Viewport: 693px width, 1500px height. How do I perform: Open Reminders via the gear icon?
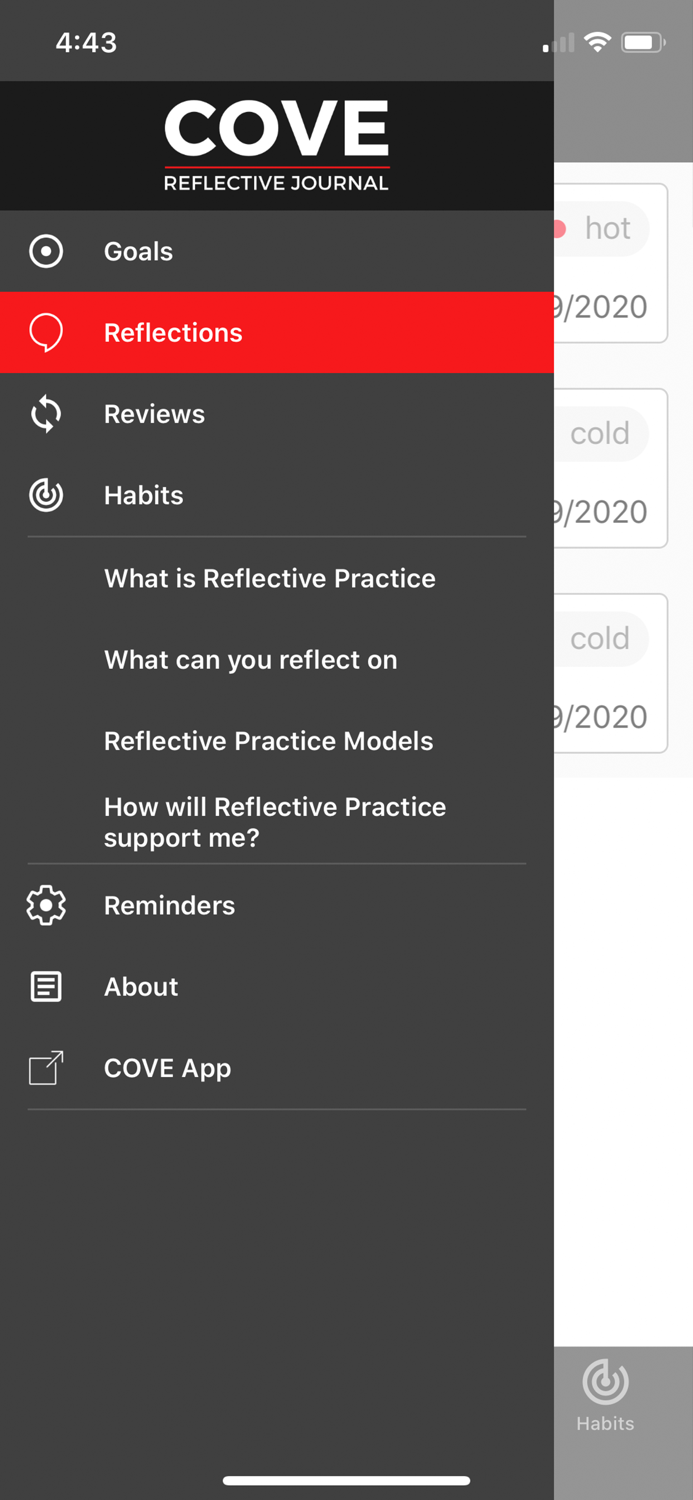[x=45, y=905]
